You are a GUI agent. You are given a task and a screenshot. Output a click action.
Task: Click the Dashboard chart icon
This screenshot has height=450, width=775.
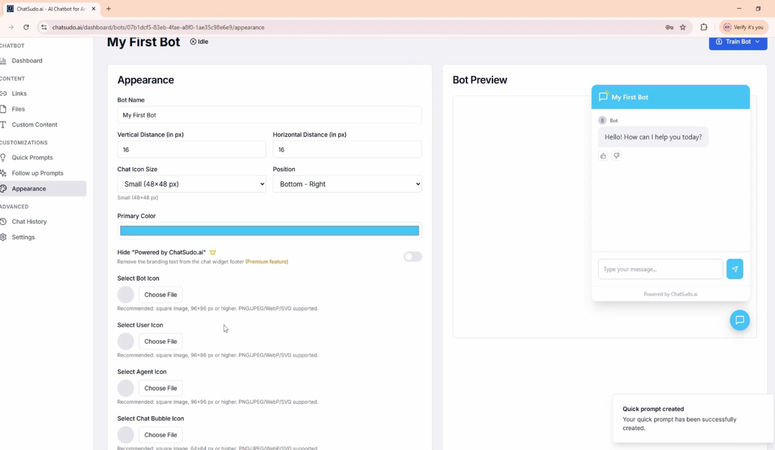tap(3, 61)
